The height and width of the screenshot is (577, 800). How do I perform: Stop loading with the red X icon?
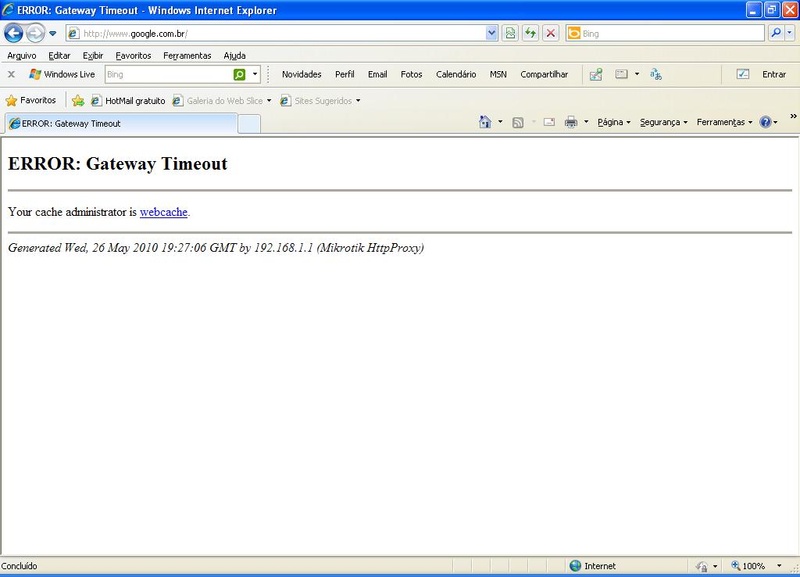tap(551, 34)
